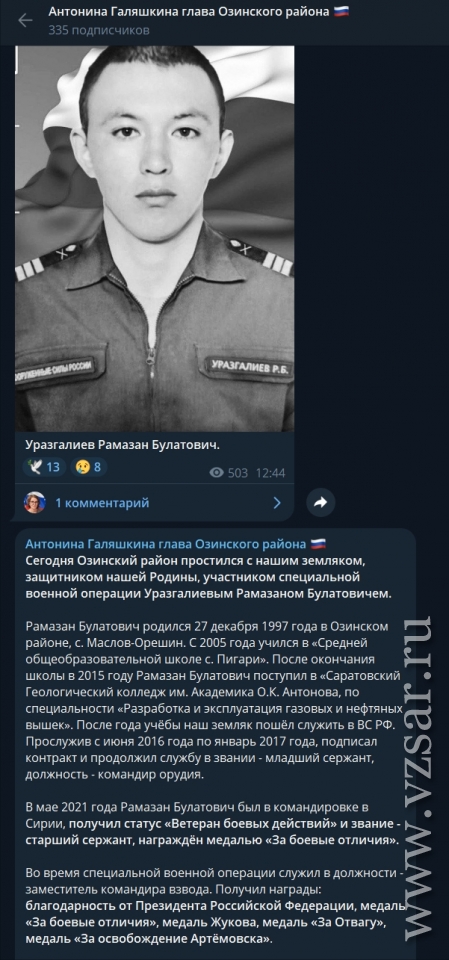Click the paragraph starting "В мае 2021 года"

(213, 823)
